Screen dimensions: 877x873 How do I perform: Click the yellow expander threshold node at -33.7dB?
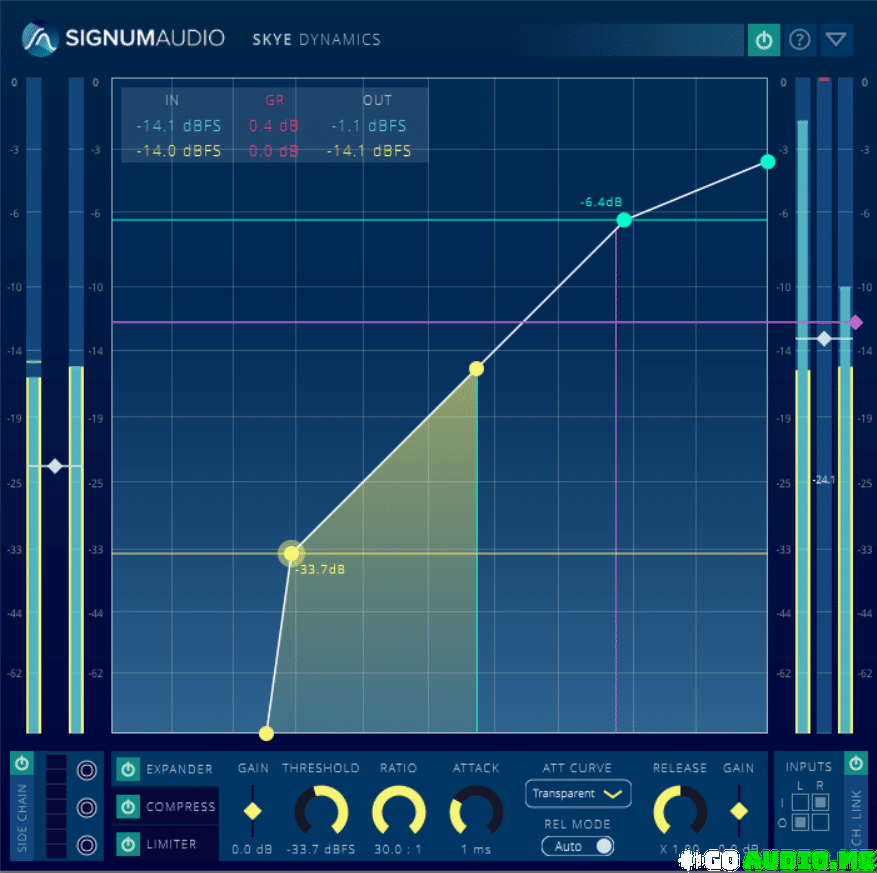coord(291,554)
